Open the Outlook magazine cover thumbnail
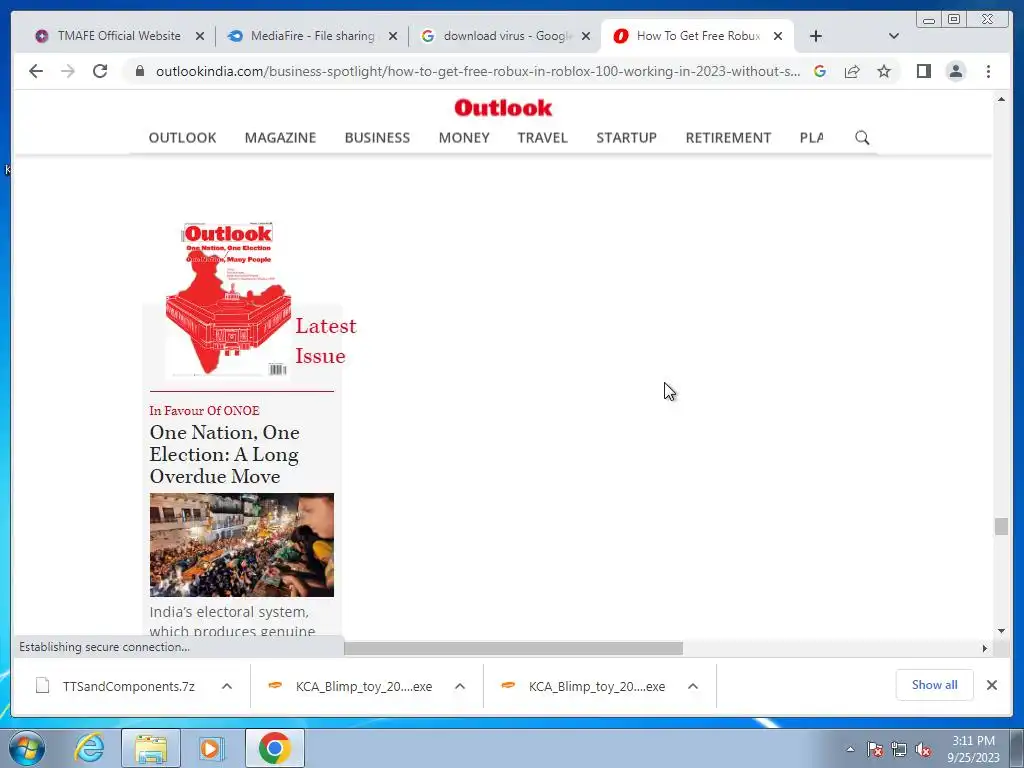Image resolution: width=1024 pixels, height=768 pixels. [x=228, y=299]
